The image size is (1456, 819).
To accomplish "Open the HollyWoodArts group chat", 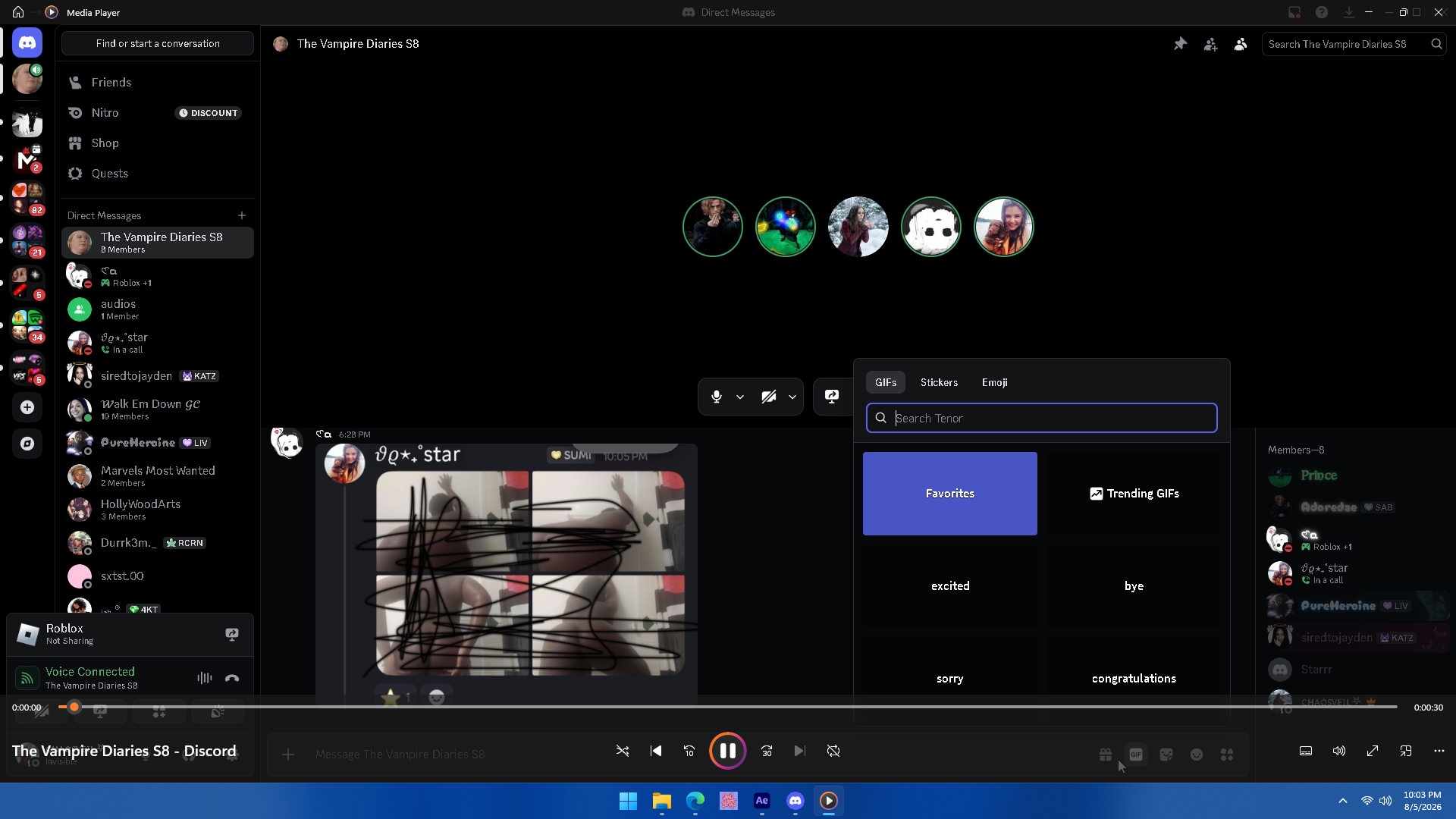I will (x=158, y=510).
